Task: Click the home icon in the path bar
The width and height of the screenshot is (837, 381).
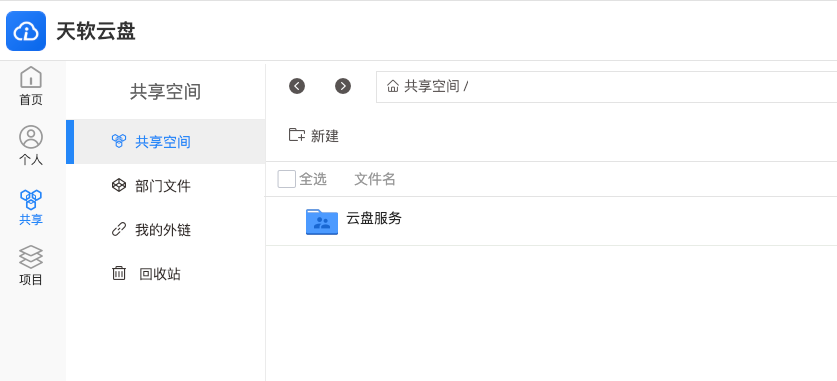Action: pos(393,86)
